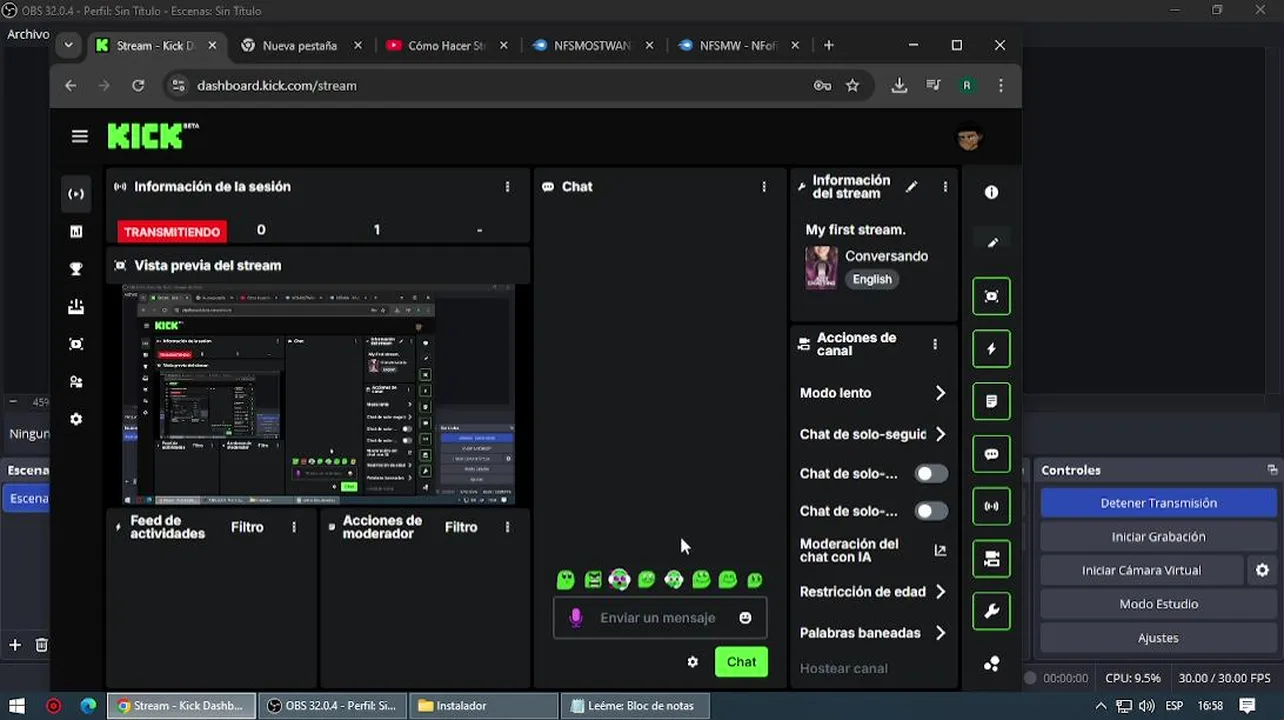Click the pencil icon in right widget toolbar

(991, 242)
